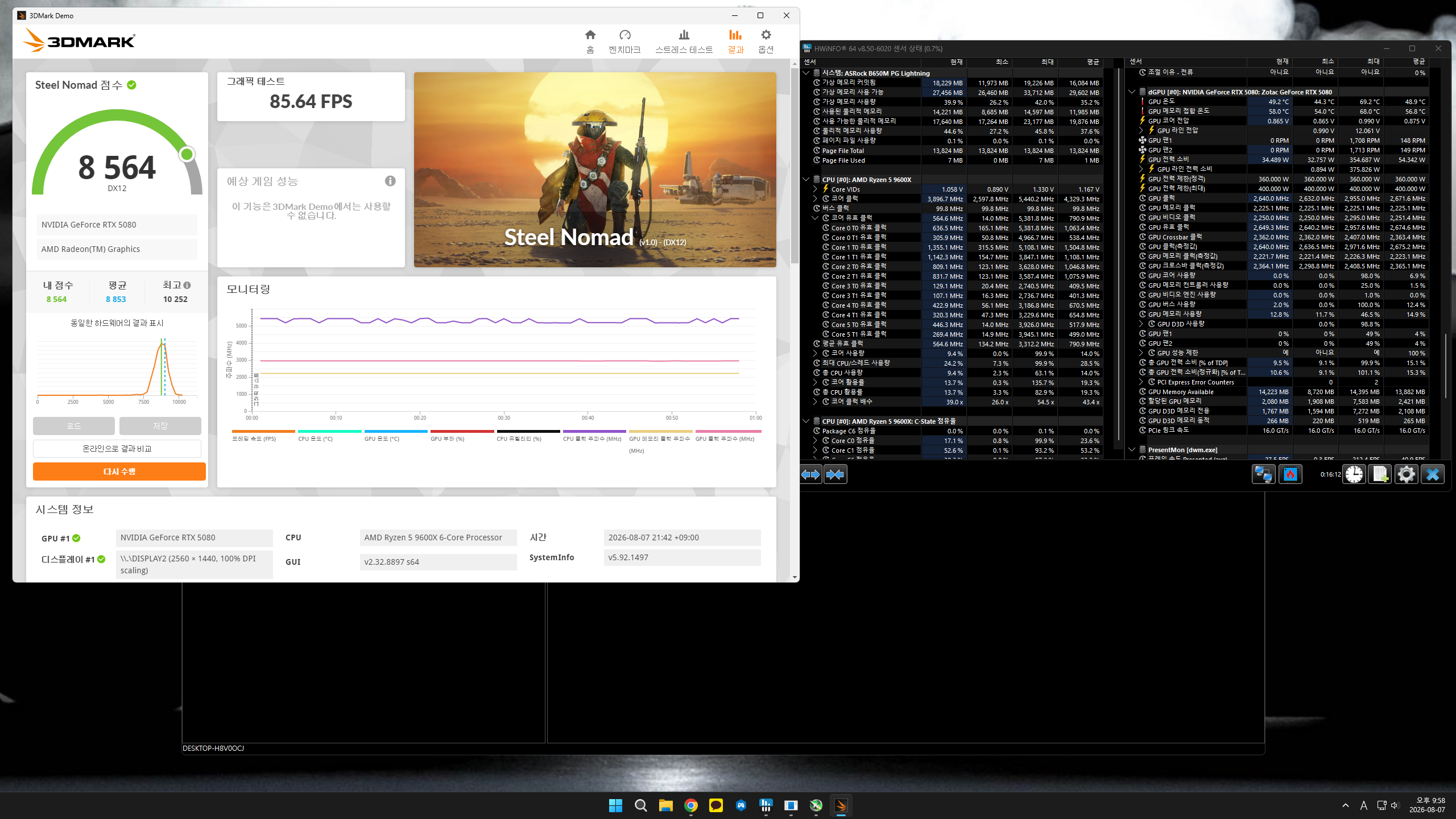Click the taskbar clock showing 오후 9:58
1456x819 pixels.
(x=1428, y=805)
